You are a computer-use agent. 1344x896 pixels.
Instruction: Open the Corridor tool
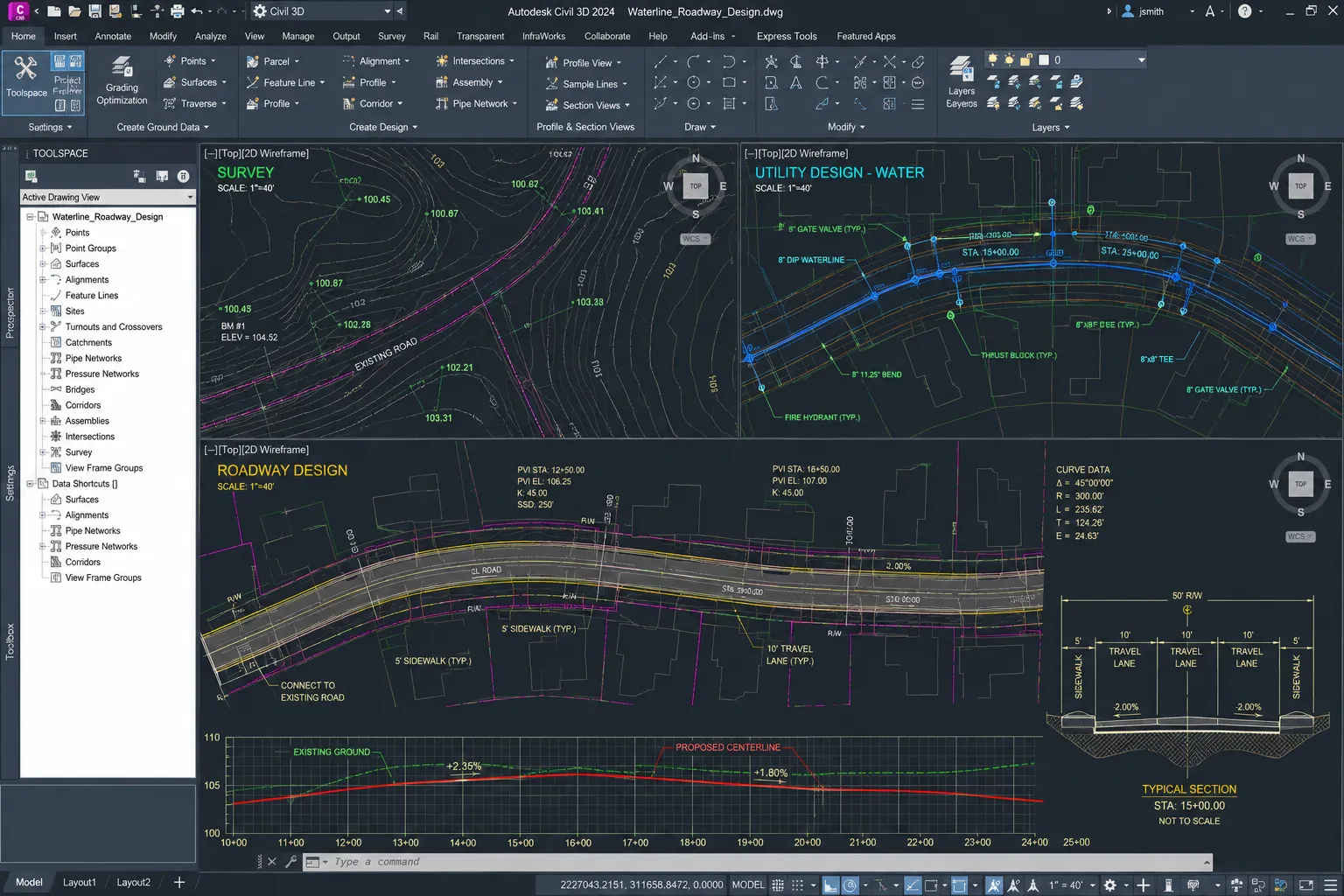click(x=372, y=103)
